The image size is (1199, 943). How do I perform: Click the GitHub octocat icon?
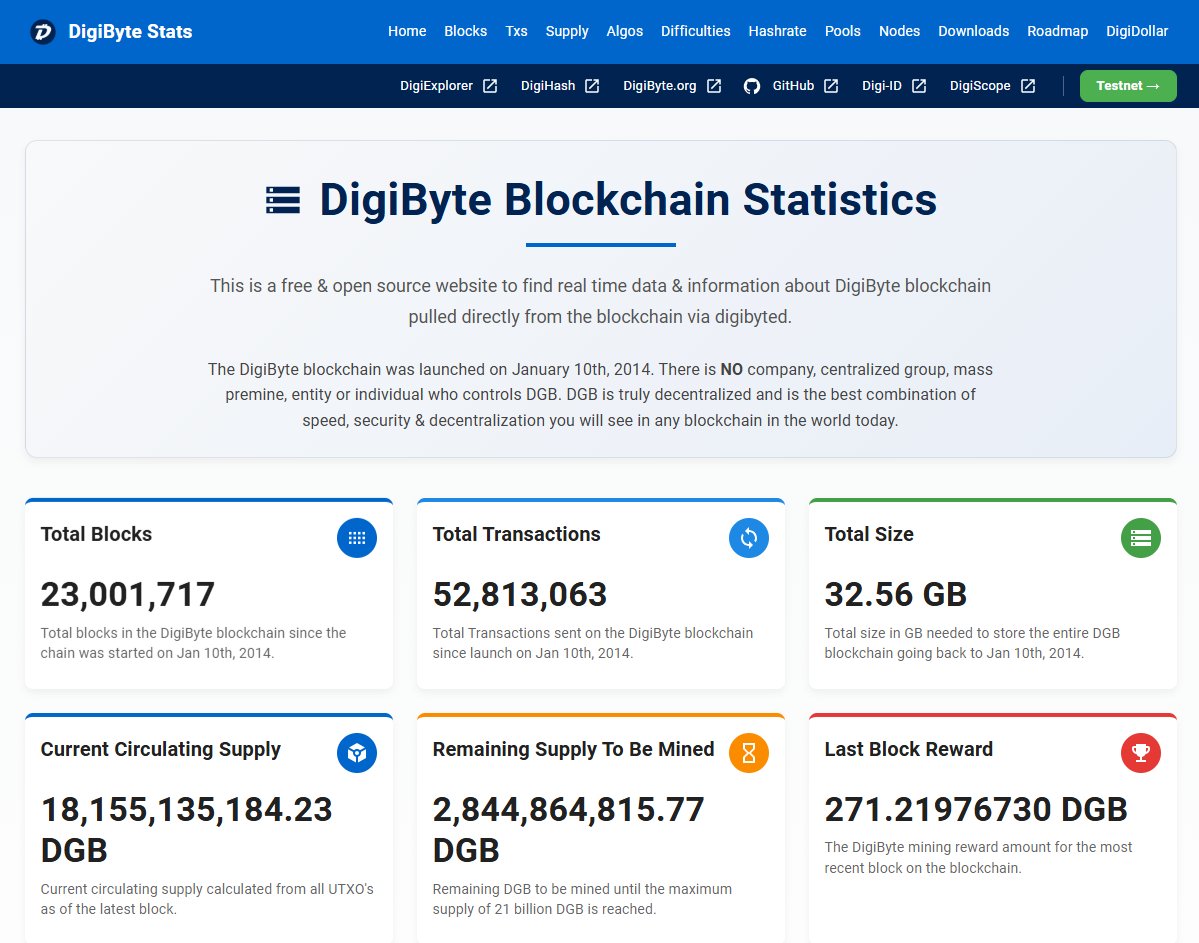752,86
